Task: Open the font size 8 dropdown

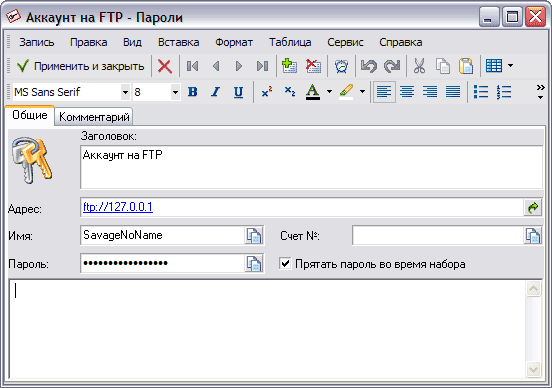Action: point(175,93)
